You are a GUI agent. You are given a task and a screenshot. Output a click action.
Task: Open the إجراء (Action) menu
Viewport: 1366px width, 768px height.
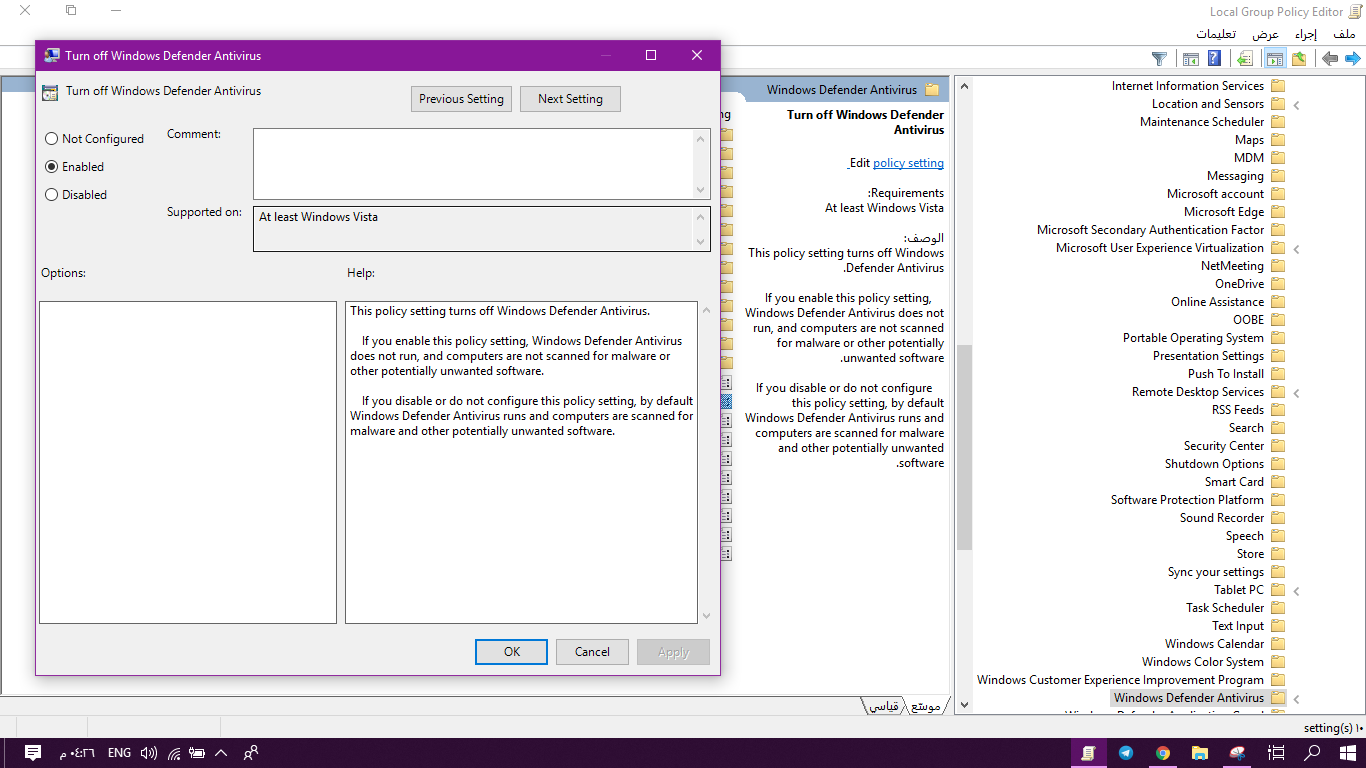1306,34
